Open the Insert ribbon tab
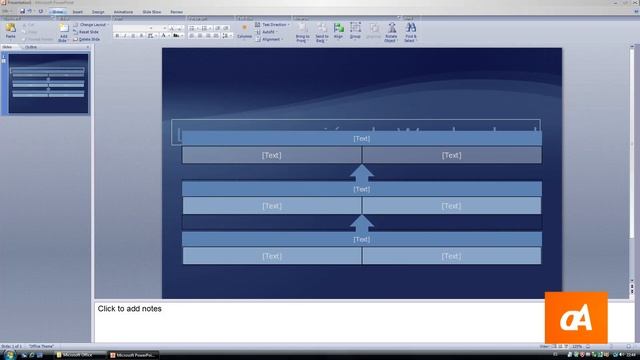The width and height of the screenshot is (640, 360). 78,12
